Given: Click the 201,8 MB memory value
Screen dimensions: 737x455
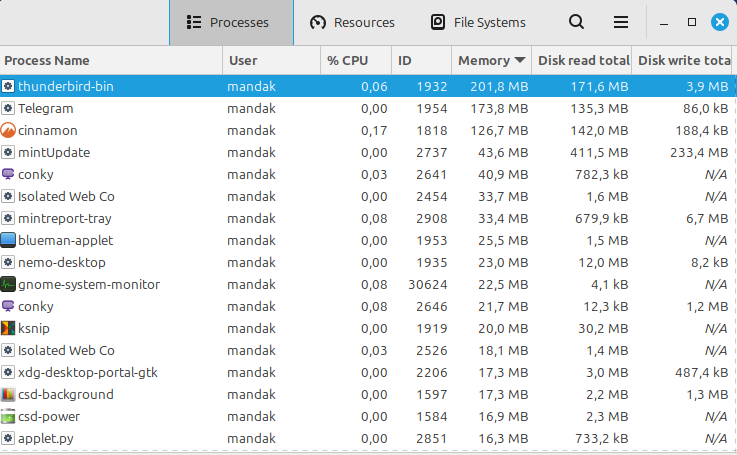Looking at the screenshot, I should [x=499, y=86].
